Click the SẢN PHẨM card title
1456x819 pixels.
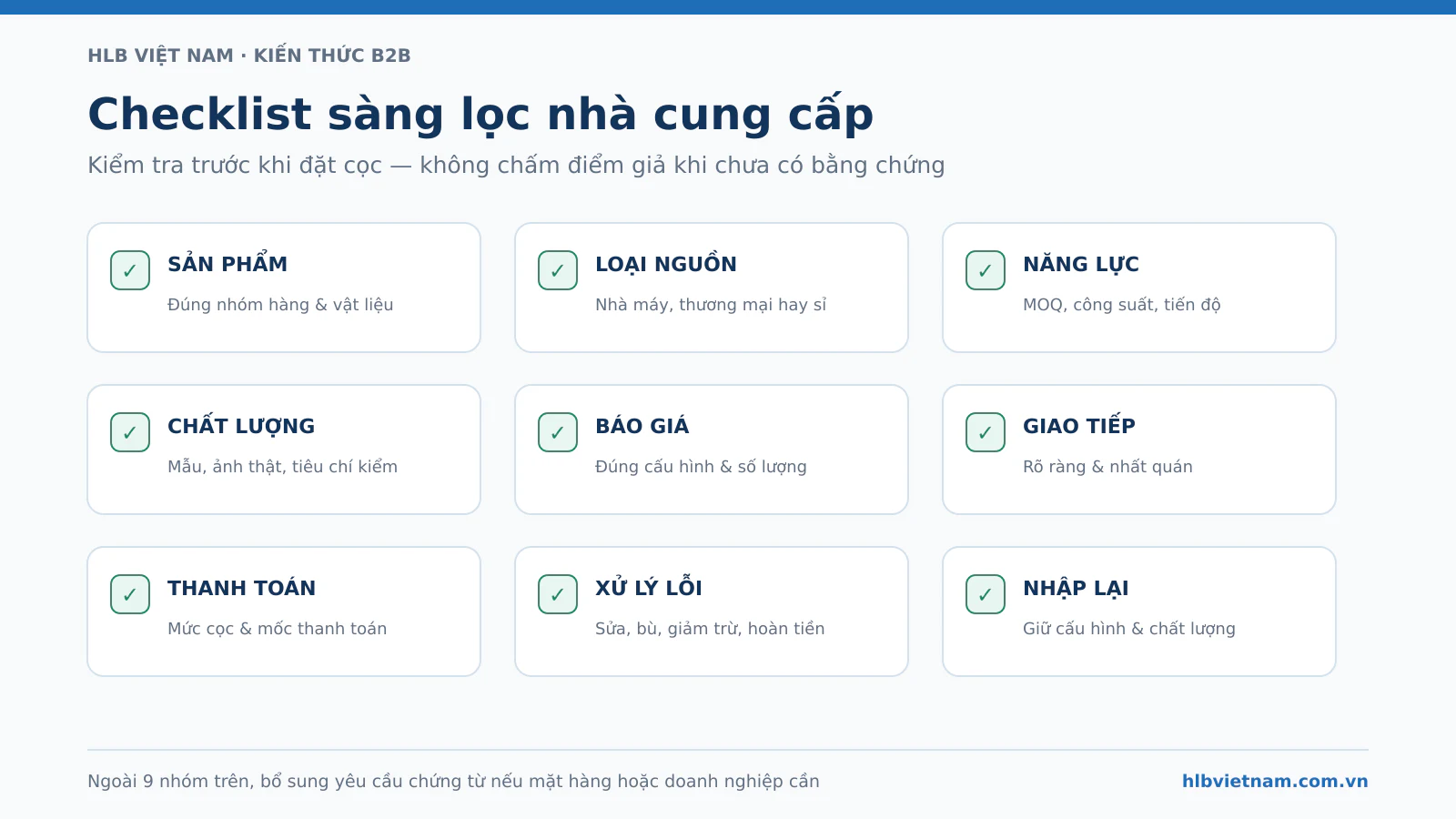pos(227,264)
